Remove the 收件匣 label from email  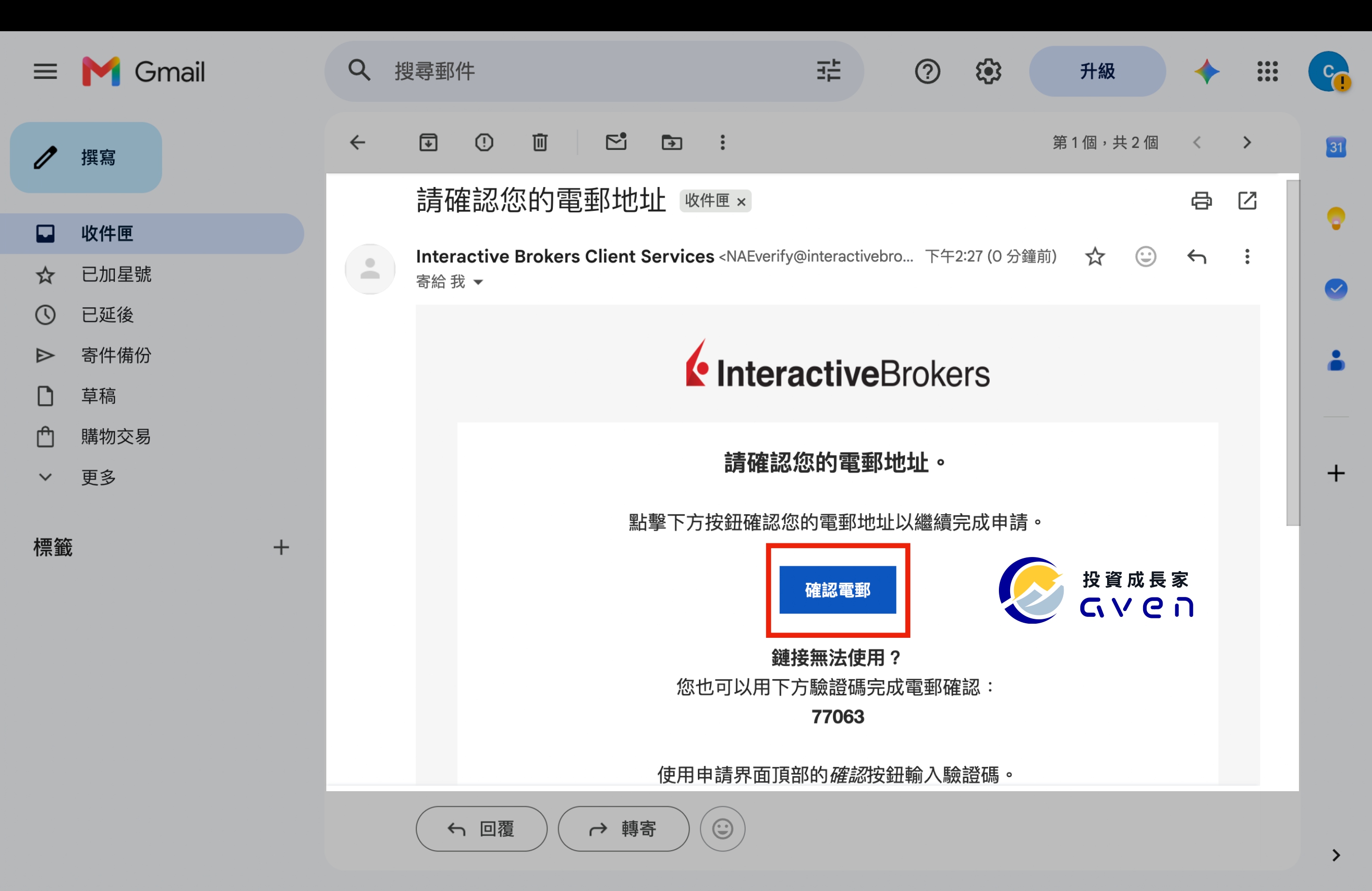741,202
